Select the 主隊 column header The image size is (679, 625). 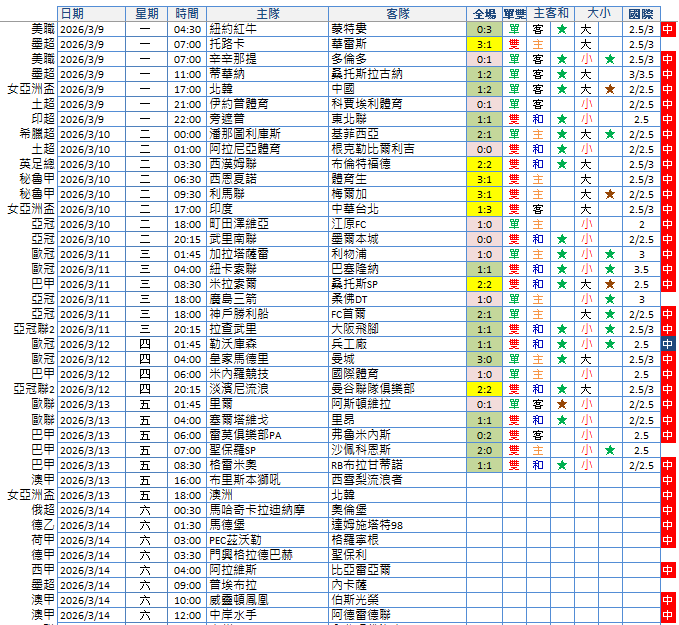point(267,14)
